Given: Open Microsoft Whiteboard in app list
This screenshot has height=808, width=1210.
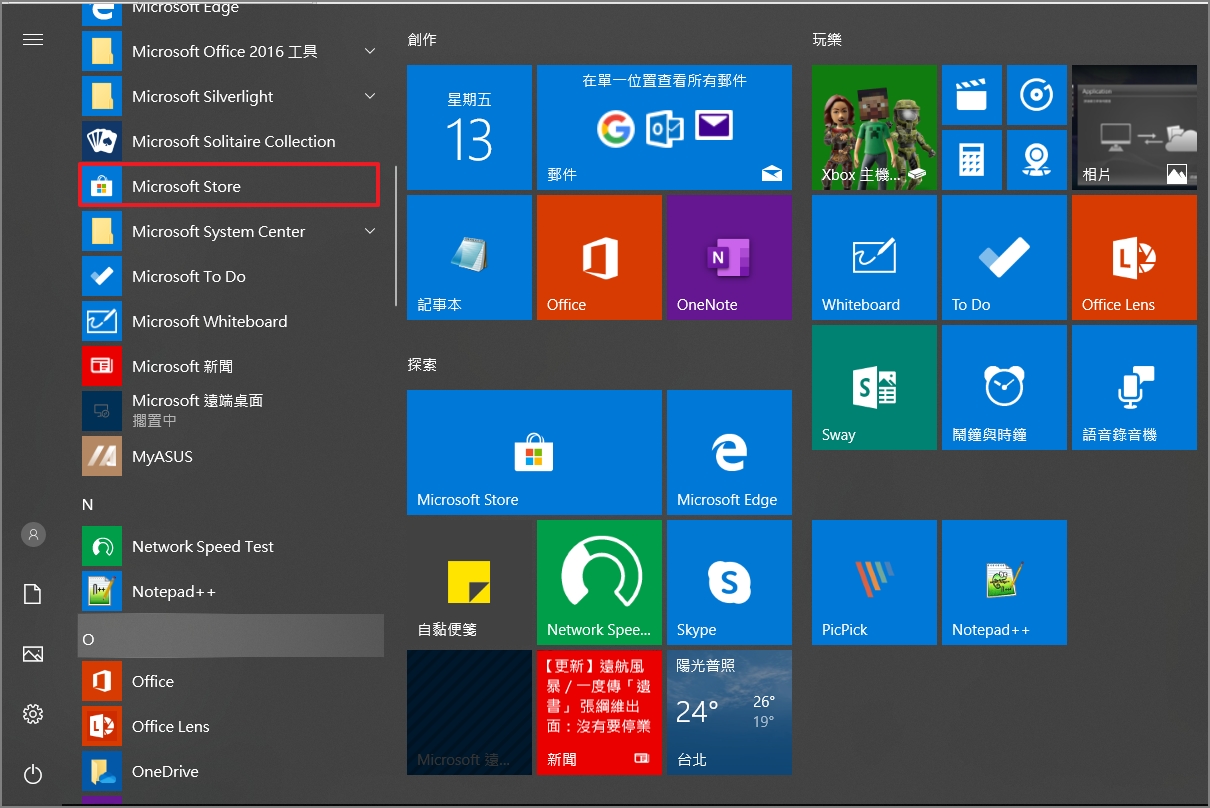Looking at the screenshot, I should pyautogui.click(x=231, y=321).
